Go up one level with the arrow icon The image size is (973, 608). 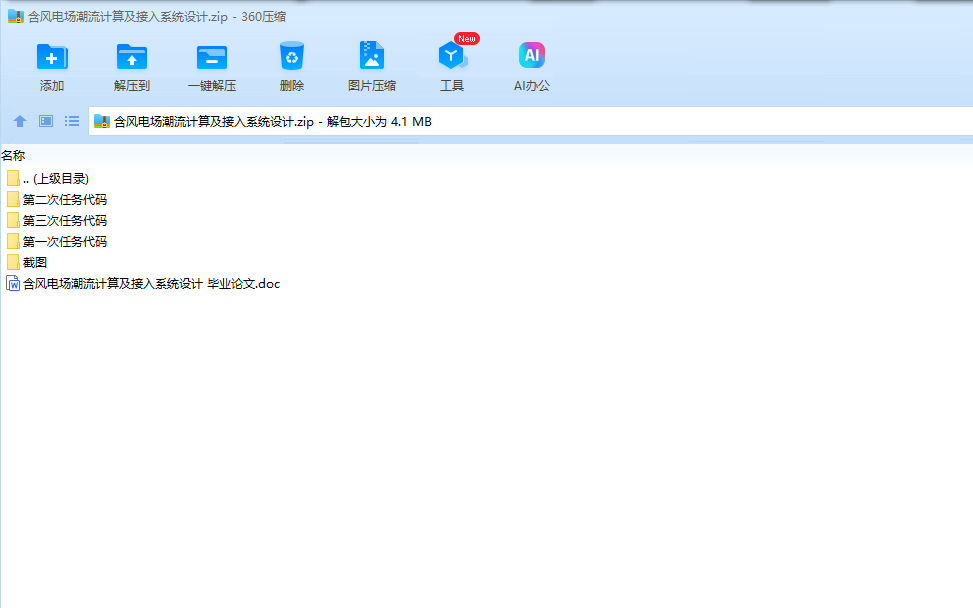(x=20, y=122)
